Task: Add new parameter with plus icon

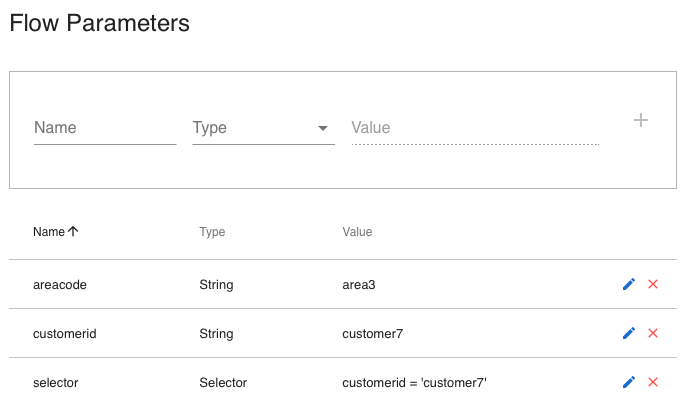Action: click(641, 120)
